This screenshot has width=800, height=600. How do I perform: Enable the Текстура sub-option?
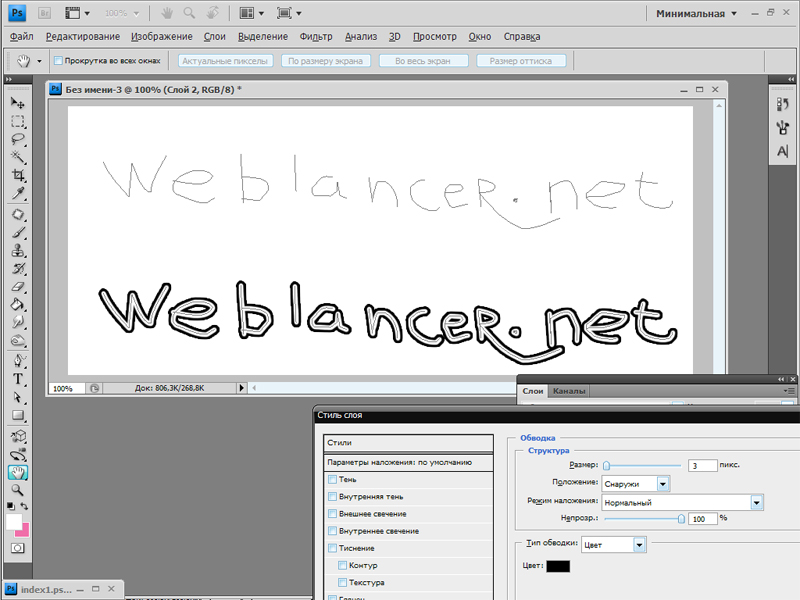[x=343, y=583]
